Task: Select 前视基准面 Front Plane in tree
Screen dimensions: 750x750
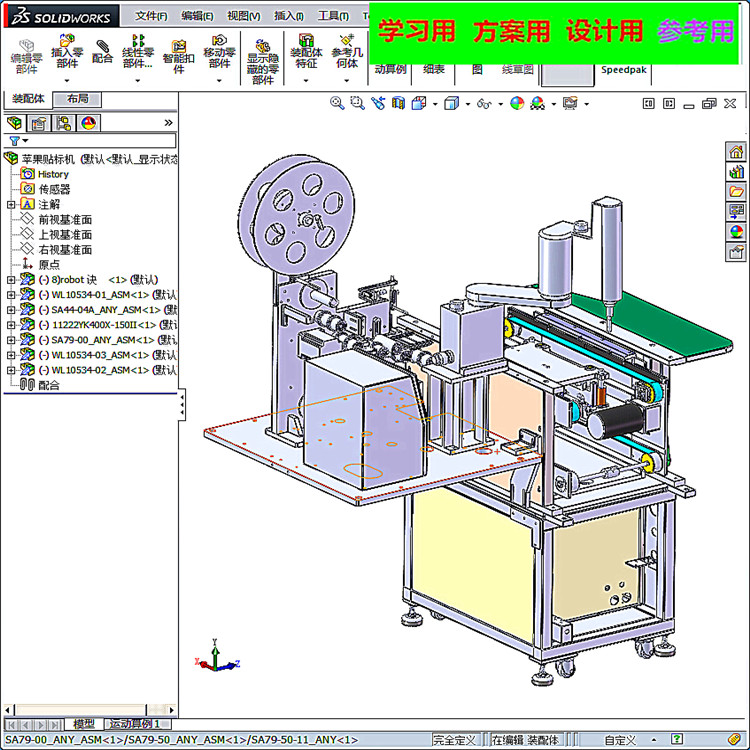Action: 65,220
